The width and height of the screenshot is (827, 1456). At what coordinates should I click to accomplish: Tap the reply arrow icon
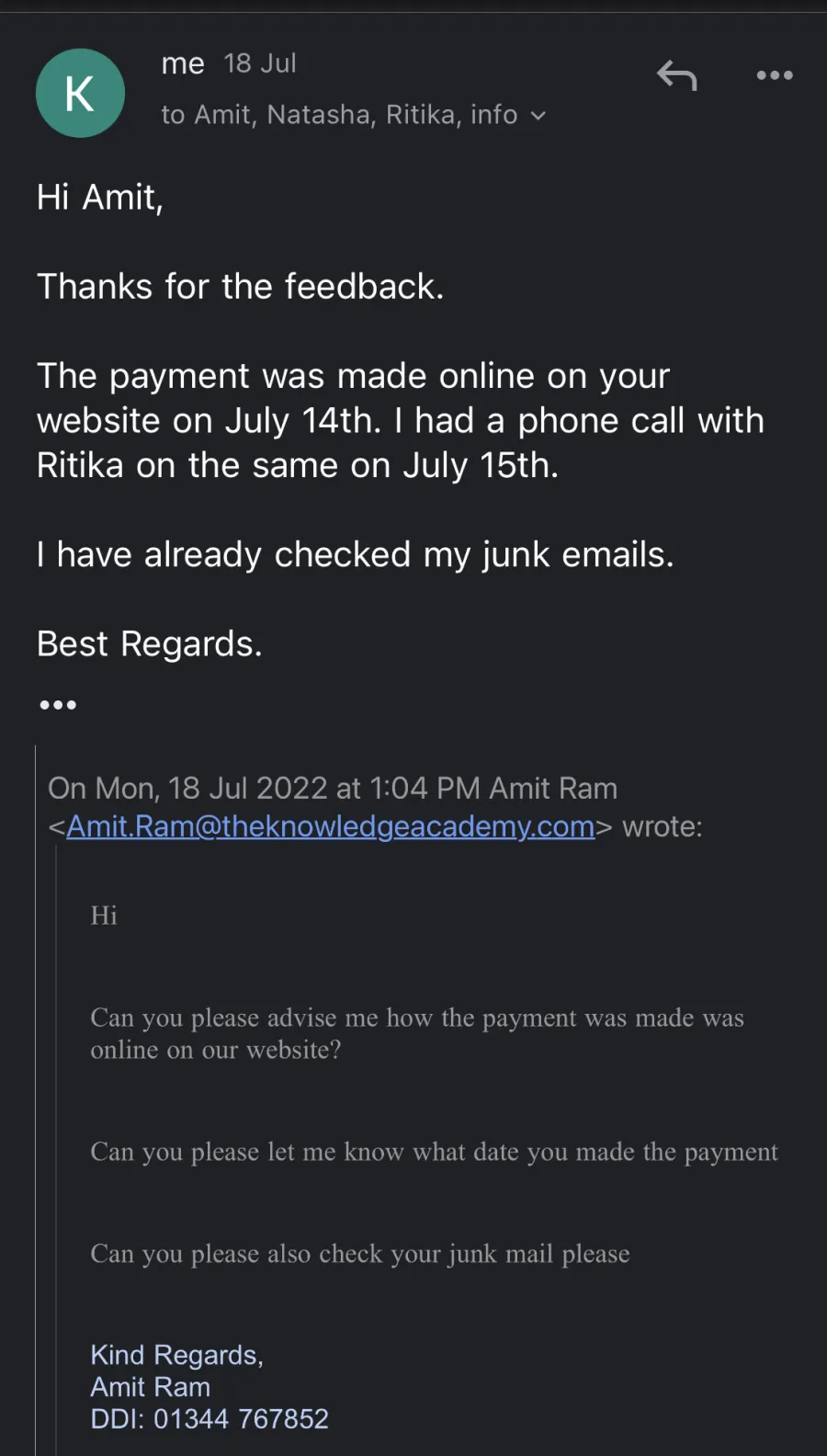(x=677, y=75)
